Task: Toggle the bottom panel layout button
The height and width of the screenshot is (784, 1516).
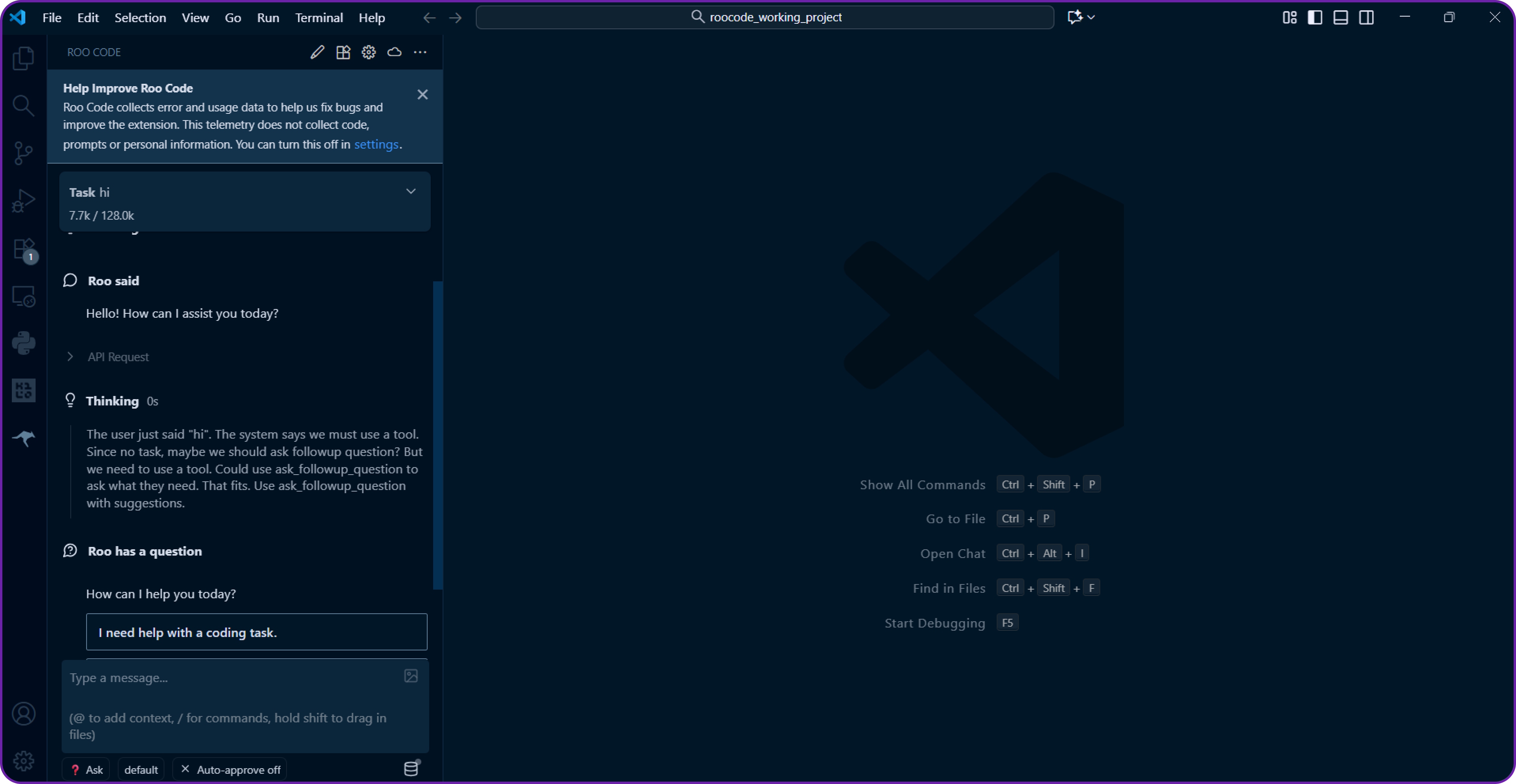Action: pos(1341,18)
